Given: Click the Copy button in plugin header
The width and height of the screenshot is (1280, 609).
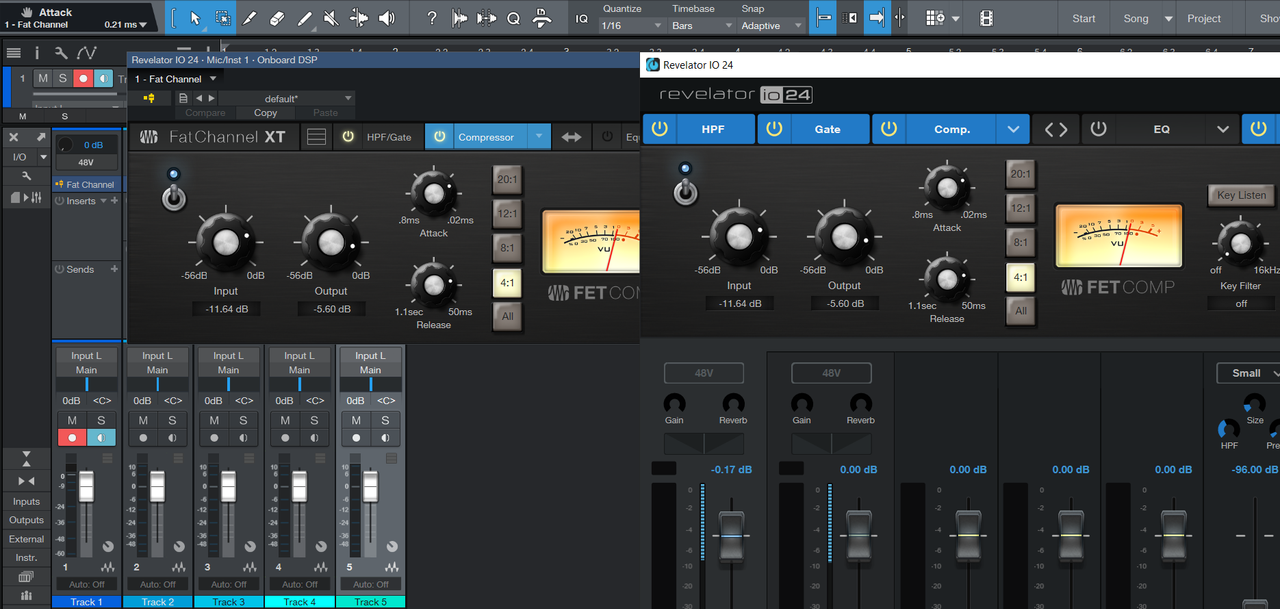Looking at the screenshot, I should 266,113.
